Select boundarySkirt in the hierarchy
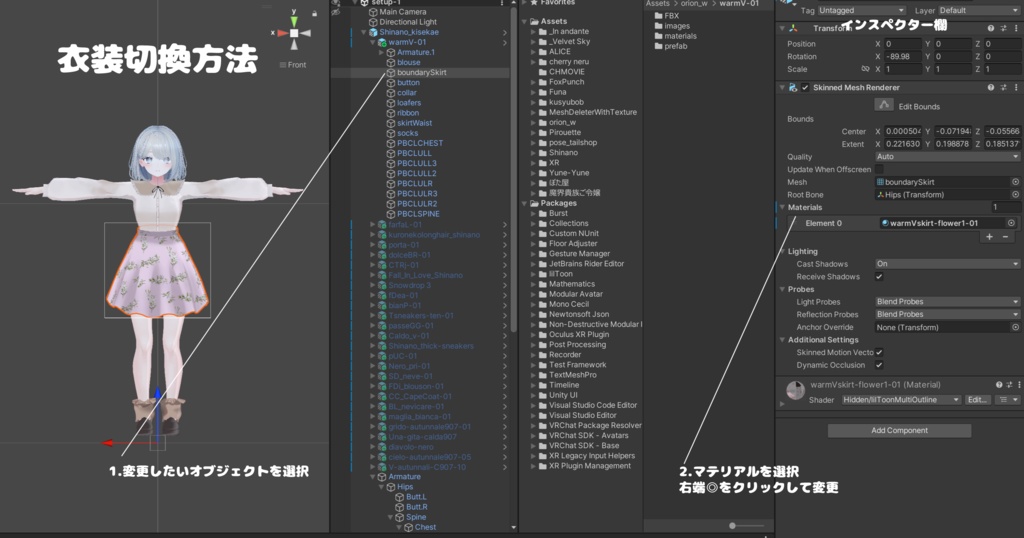The height and width of the screenshot is (538, 1024). [421, 72]
